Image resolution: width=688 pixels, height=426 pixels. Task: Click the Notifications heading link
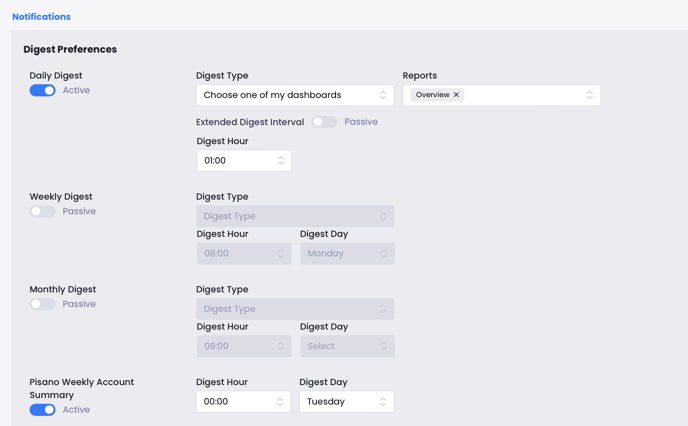click(41, 17)
